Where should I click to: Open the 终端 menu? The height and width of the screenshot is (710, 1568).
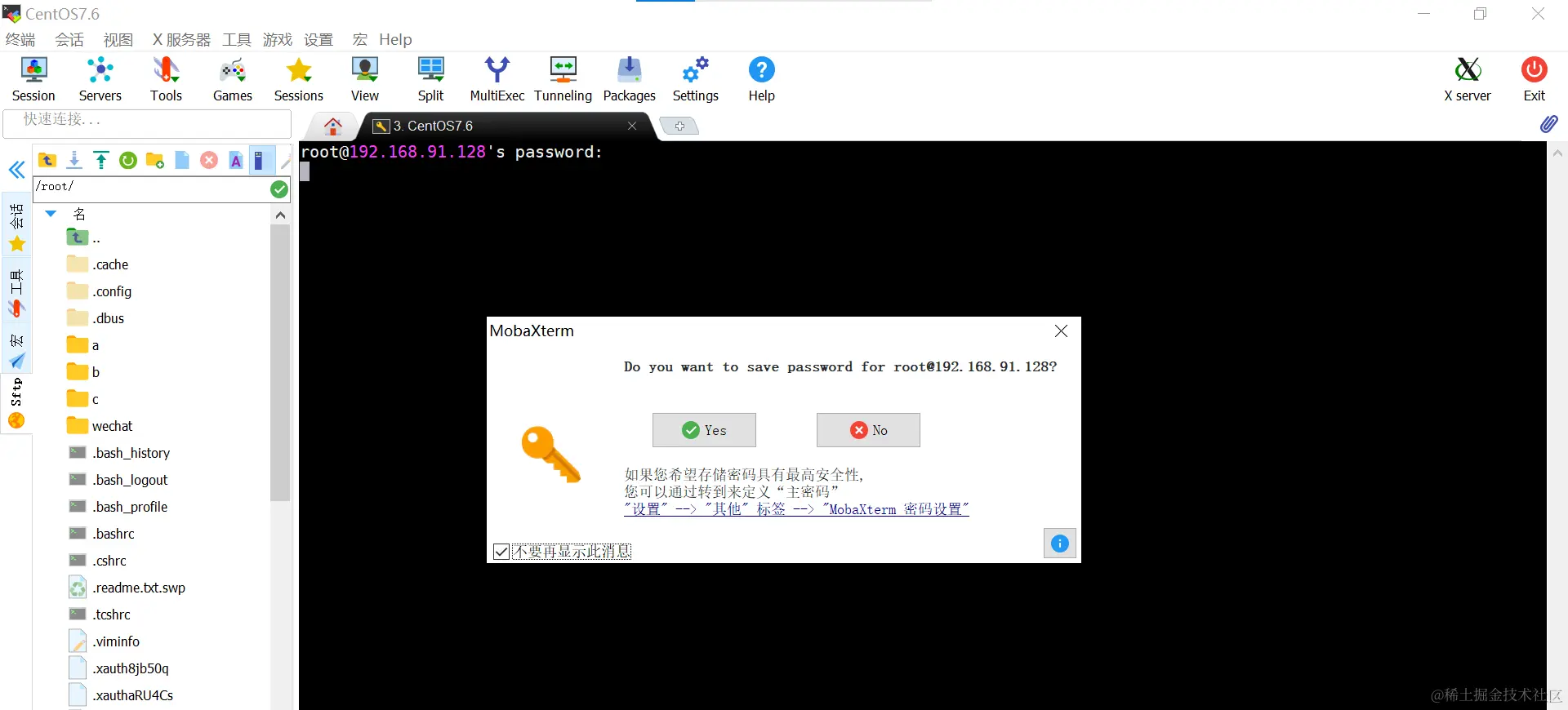(x=20, y=39)
